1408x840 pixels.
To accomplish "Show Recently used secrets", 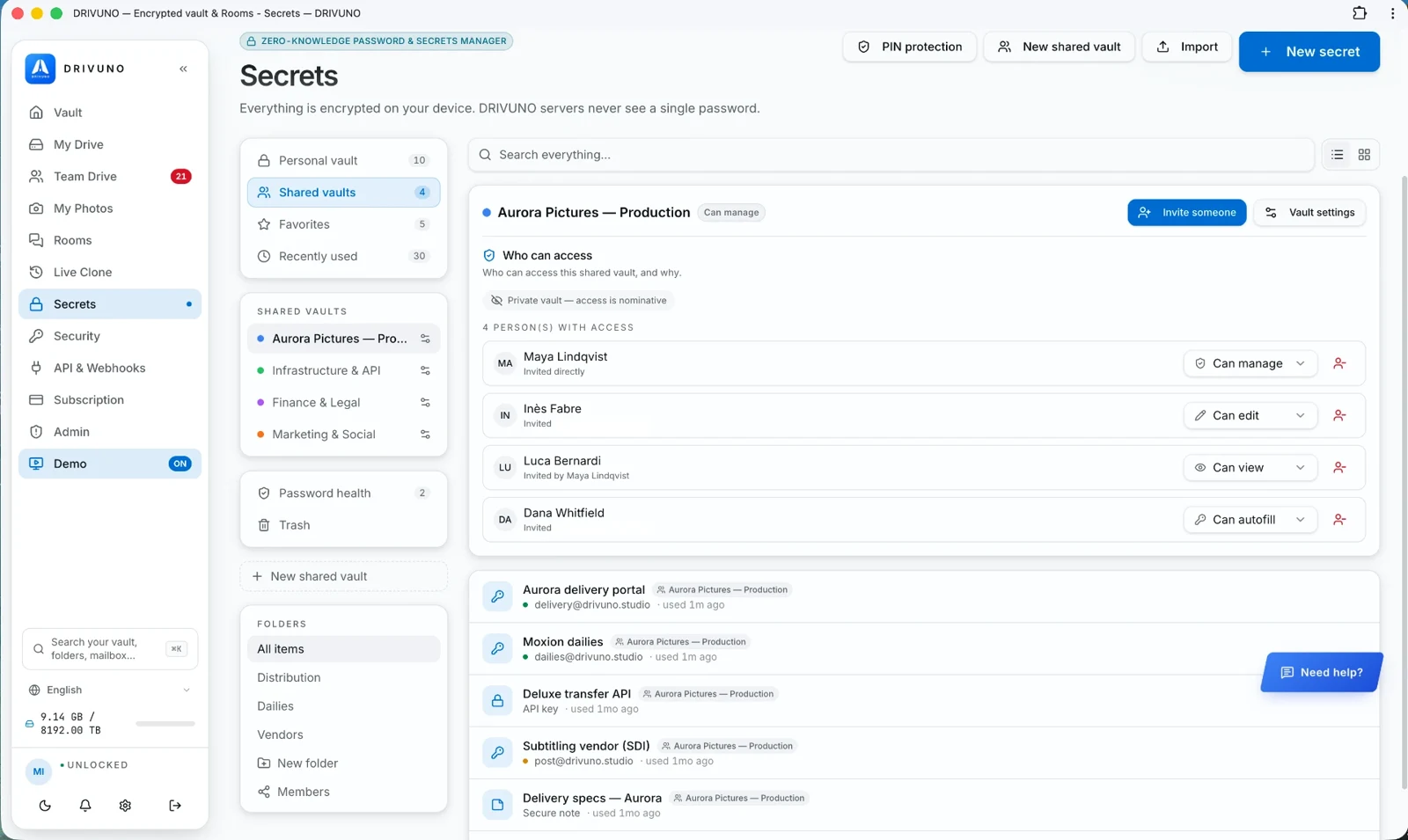I will click(343, 256).
